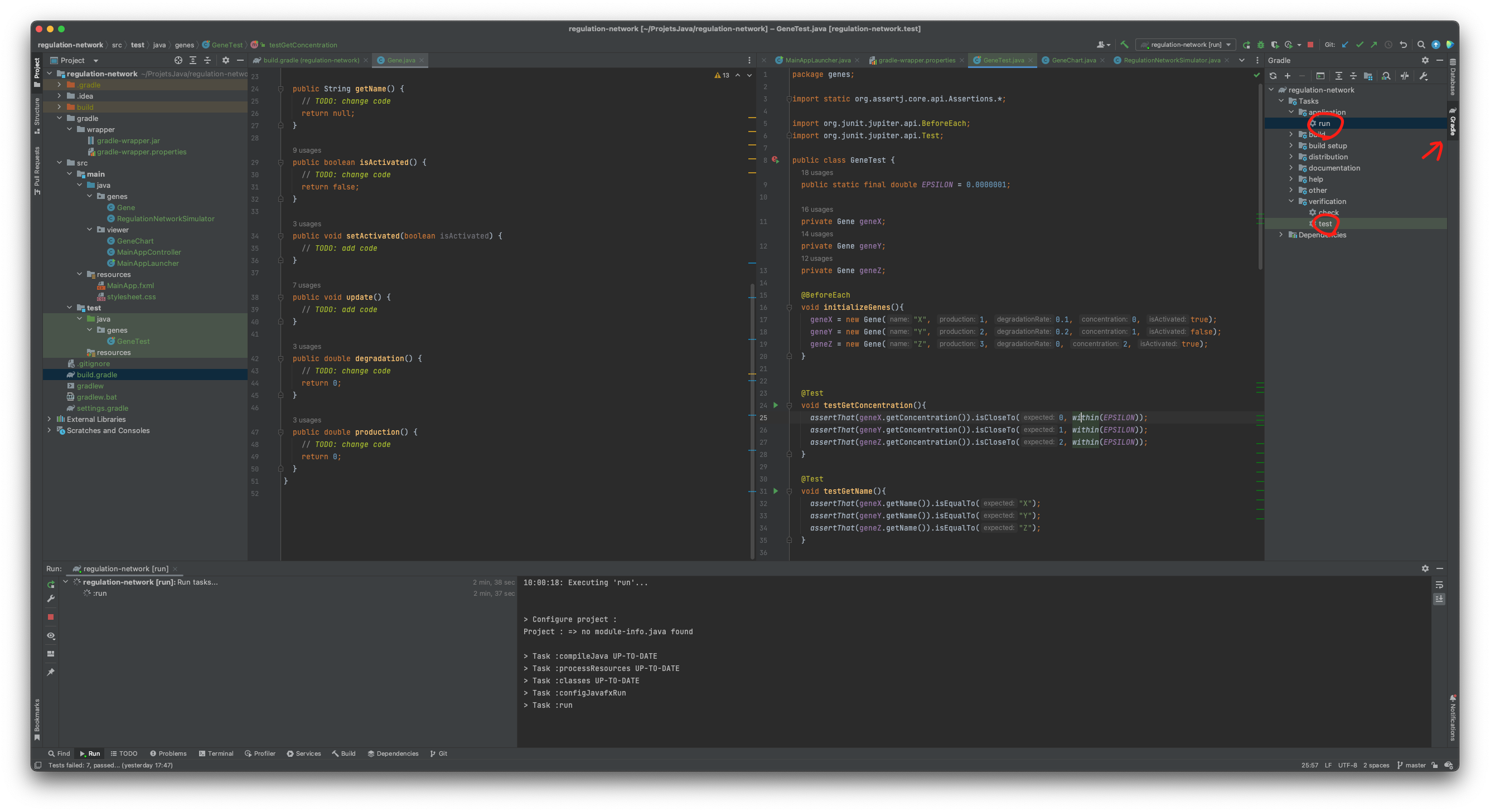Viewport: 1490px width, 812px height.
Task: Click the GeneTest.java editor vertical scrollbar
Action: tap(1260, 176)
